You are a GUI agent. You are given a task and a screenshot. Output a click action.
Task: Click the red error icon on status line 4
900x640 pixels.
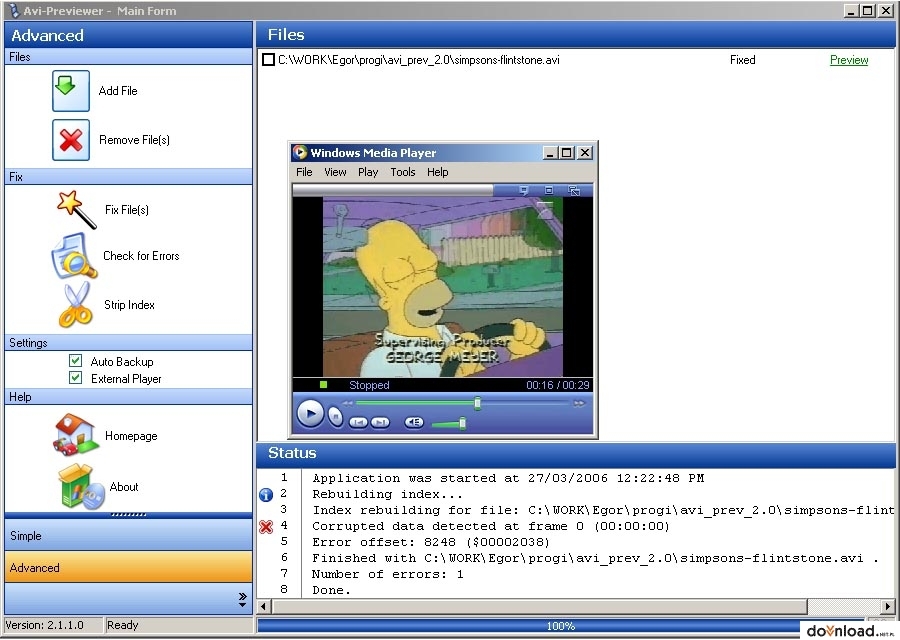point(266,526)
